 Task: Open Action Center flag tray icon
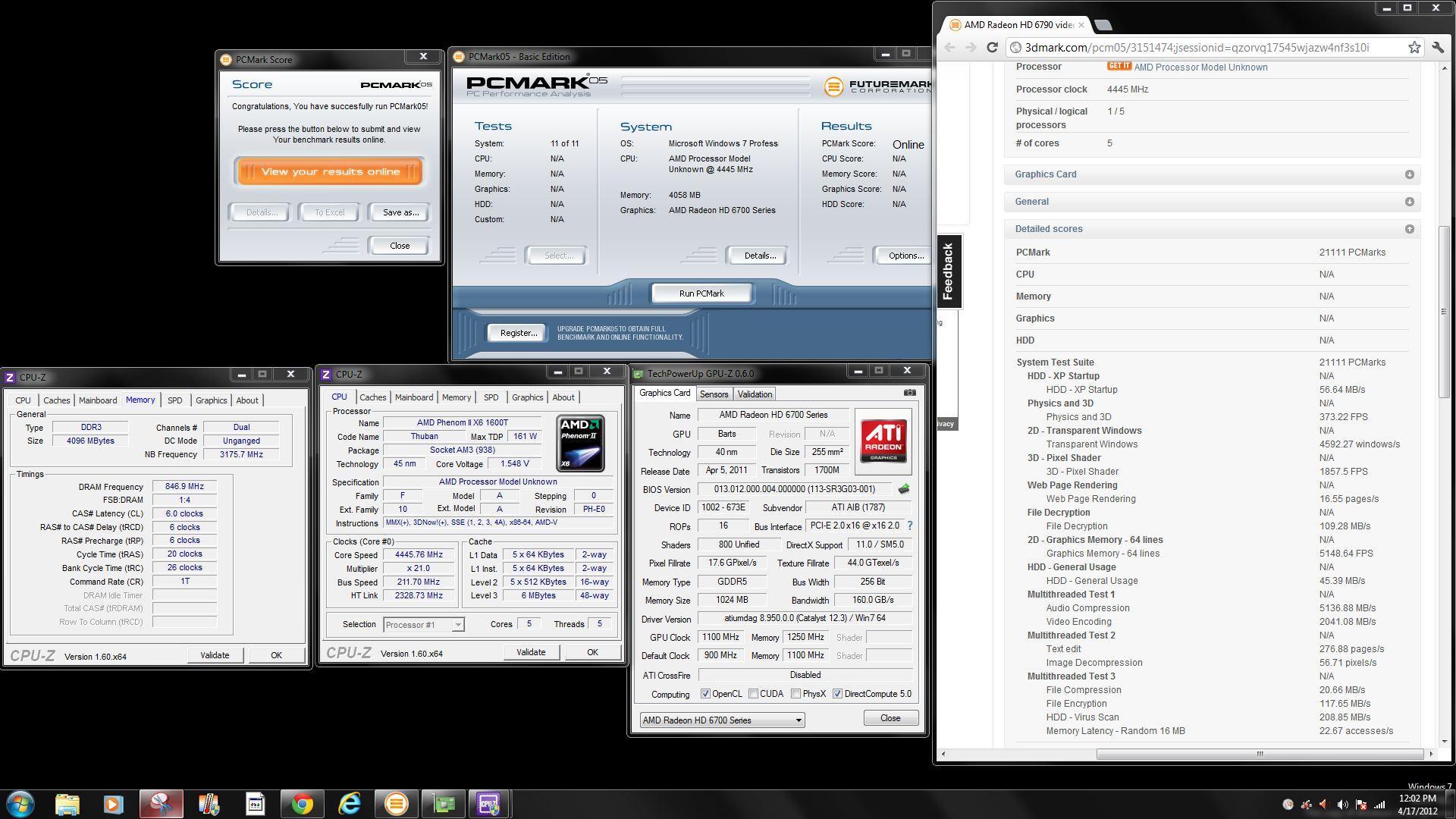[x=1360, y=805]
